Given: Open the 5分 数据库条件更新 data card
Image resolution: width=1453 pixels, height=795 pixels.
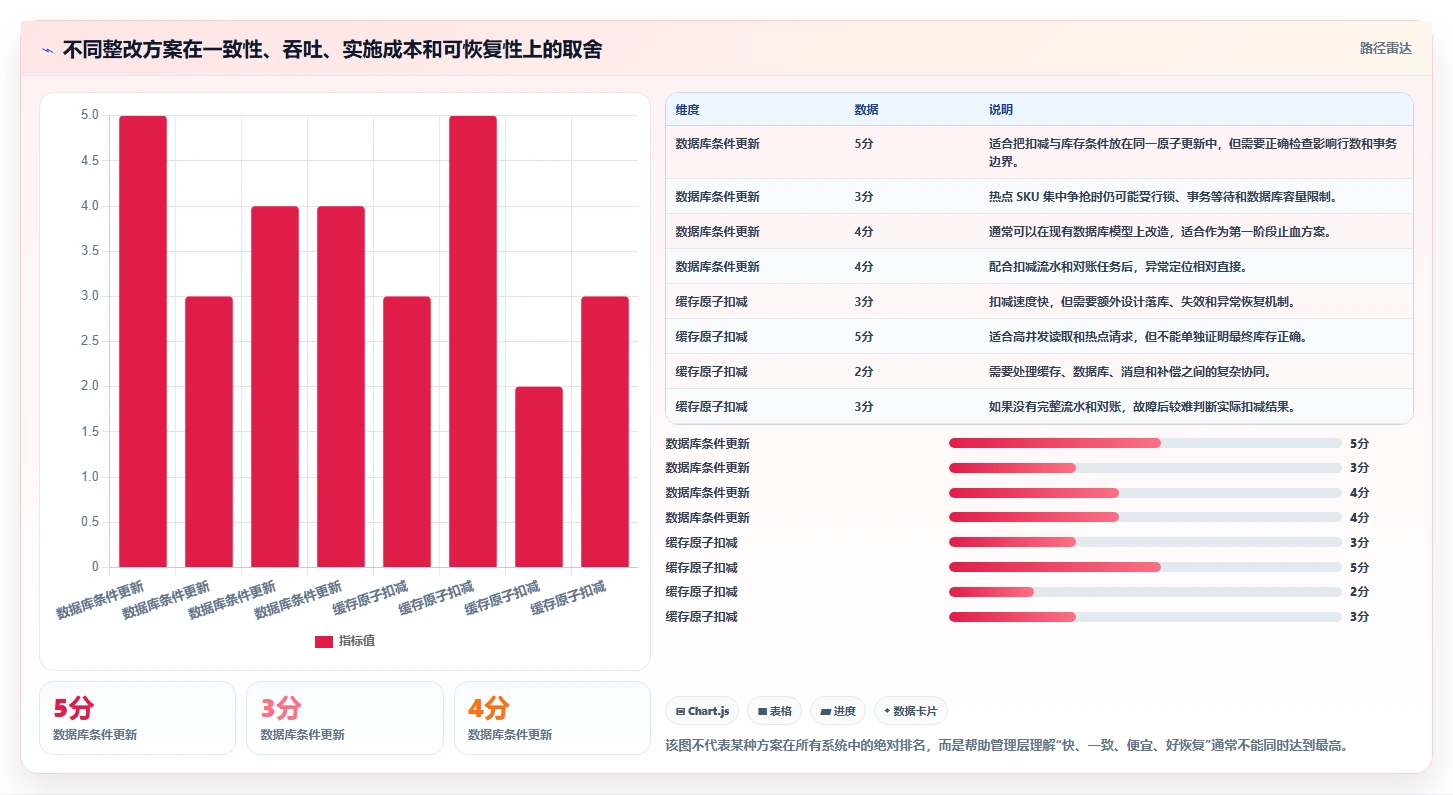Looking at the screenshot, I should click(x=137, y=718).
